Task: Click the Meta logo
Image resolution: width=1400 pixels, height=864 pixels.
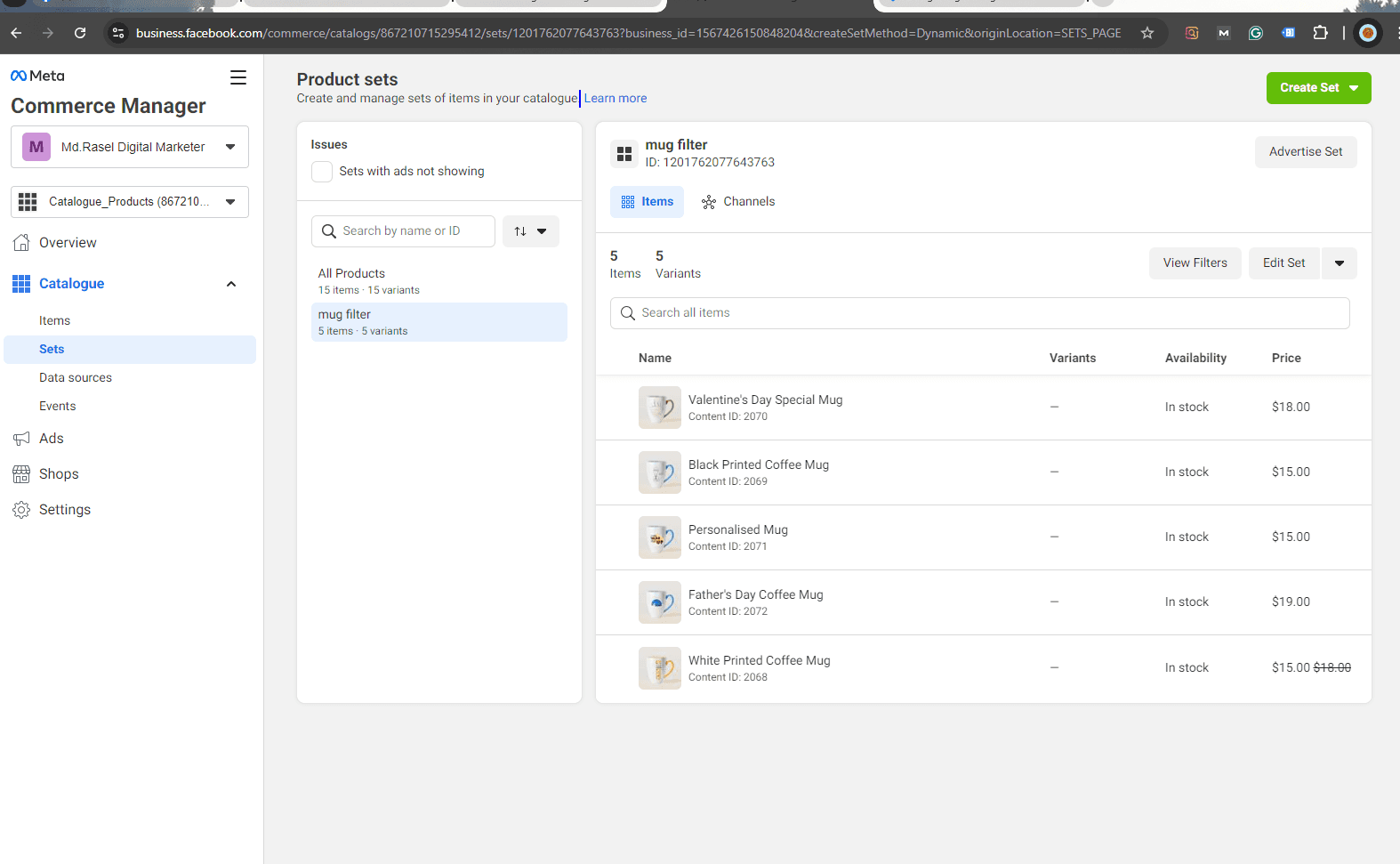Action: click(x=37, y=76)
